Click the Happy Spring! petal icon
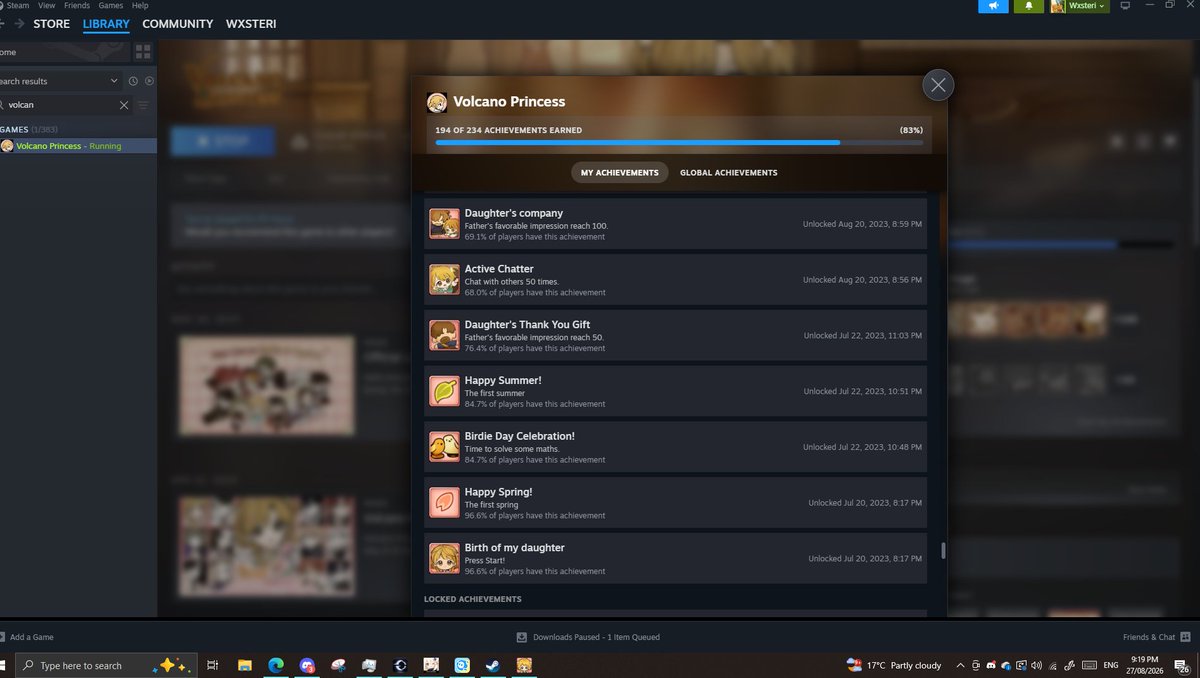1200x678 pixels. pos(444,503)
